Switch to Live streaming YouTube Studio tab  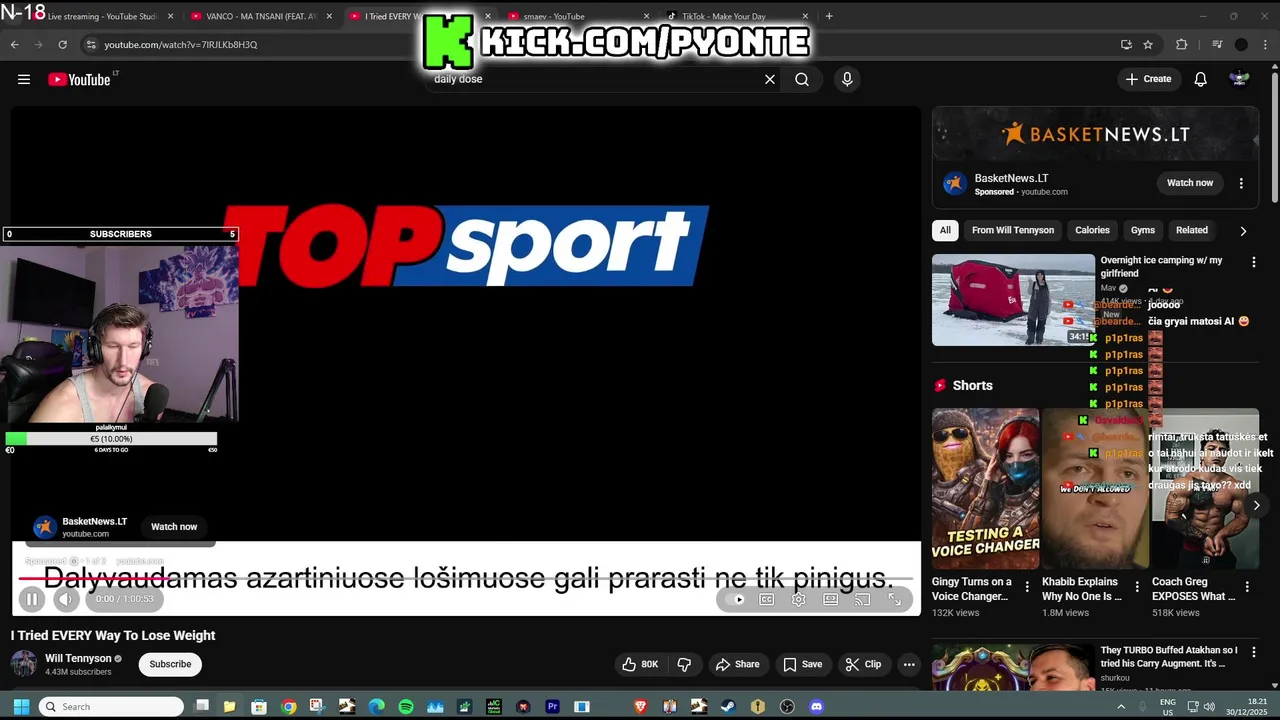tap(103, 16)
